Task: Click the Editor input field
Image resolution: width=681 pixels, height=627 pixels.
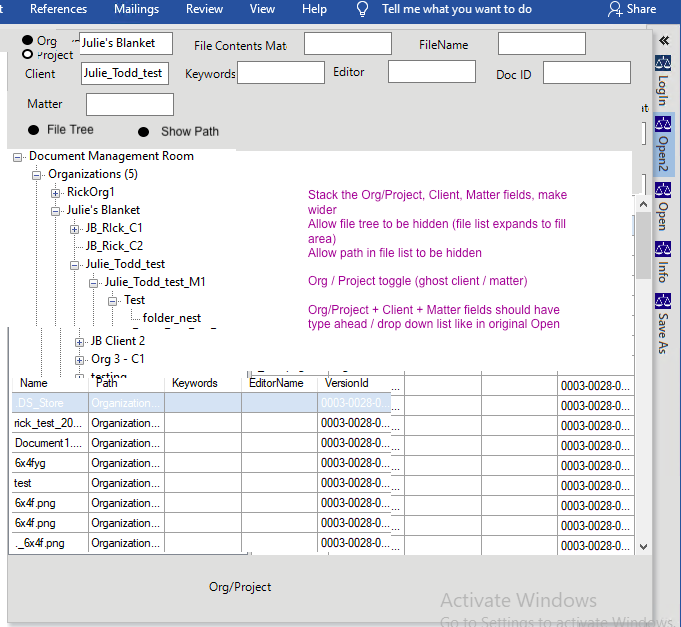Action: (x=432, y=71)
